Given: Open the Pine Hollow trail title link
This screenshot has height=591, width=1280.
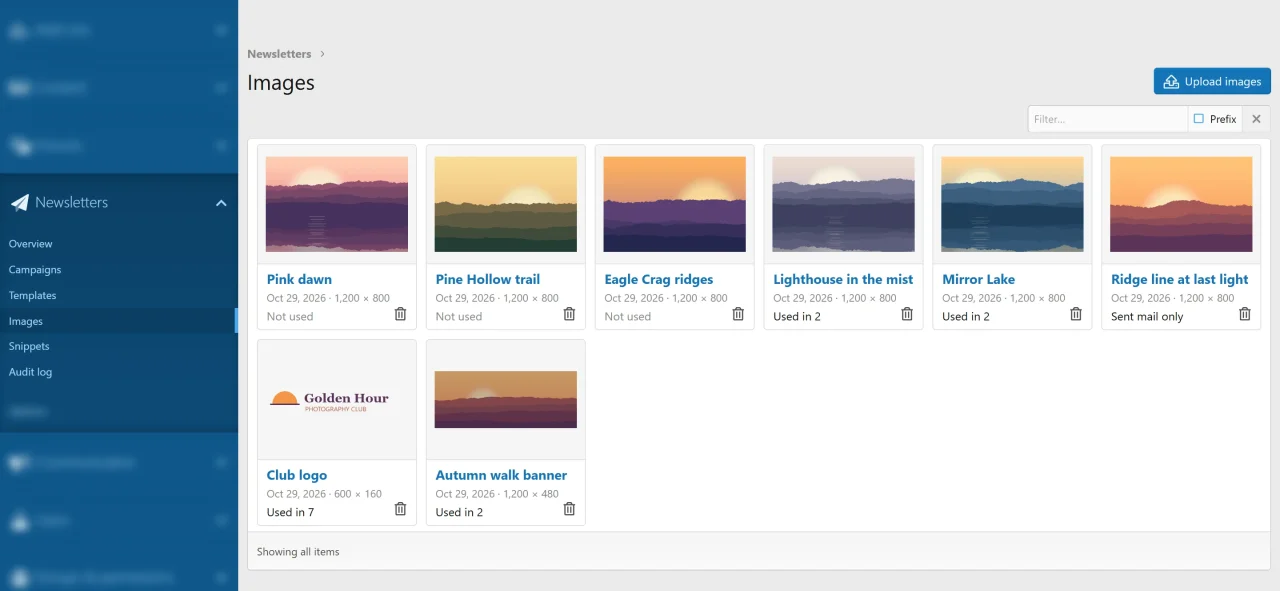Looking at the screenshot, I should click(x=488, y=280).
